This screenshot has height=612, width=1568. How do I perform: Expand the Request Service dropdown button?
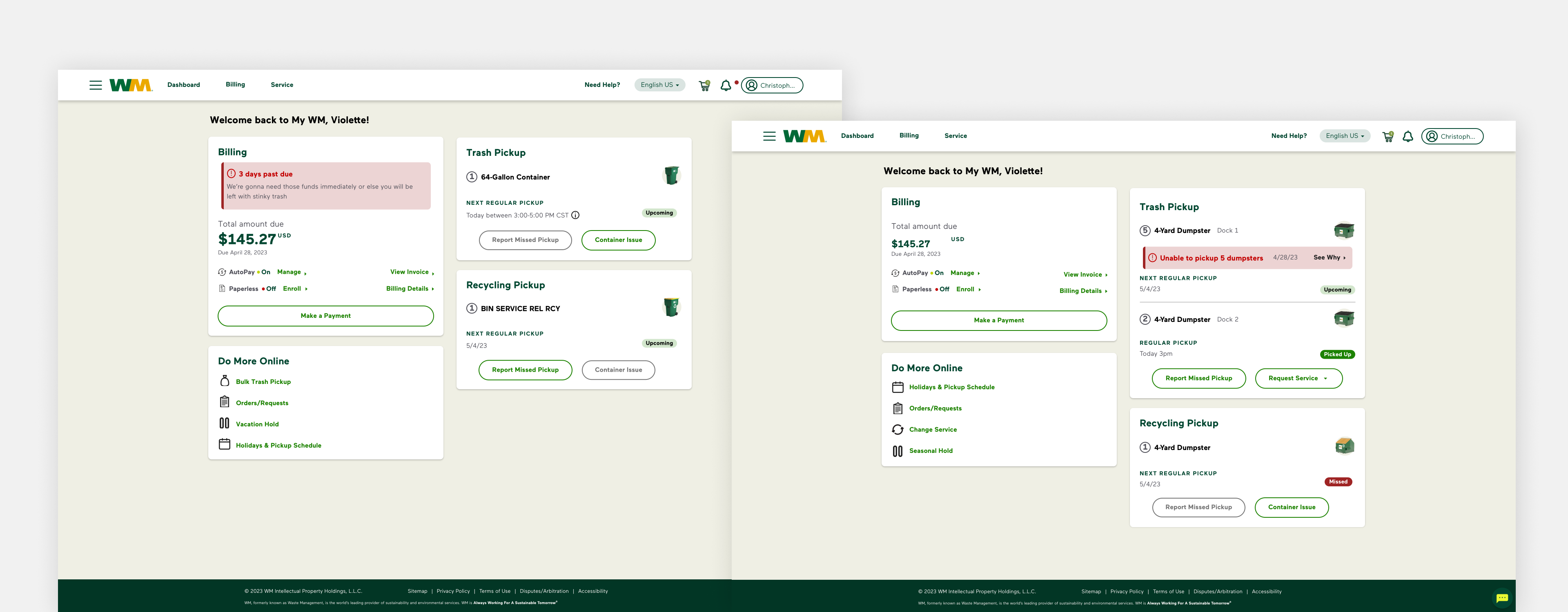[1298, 378]
